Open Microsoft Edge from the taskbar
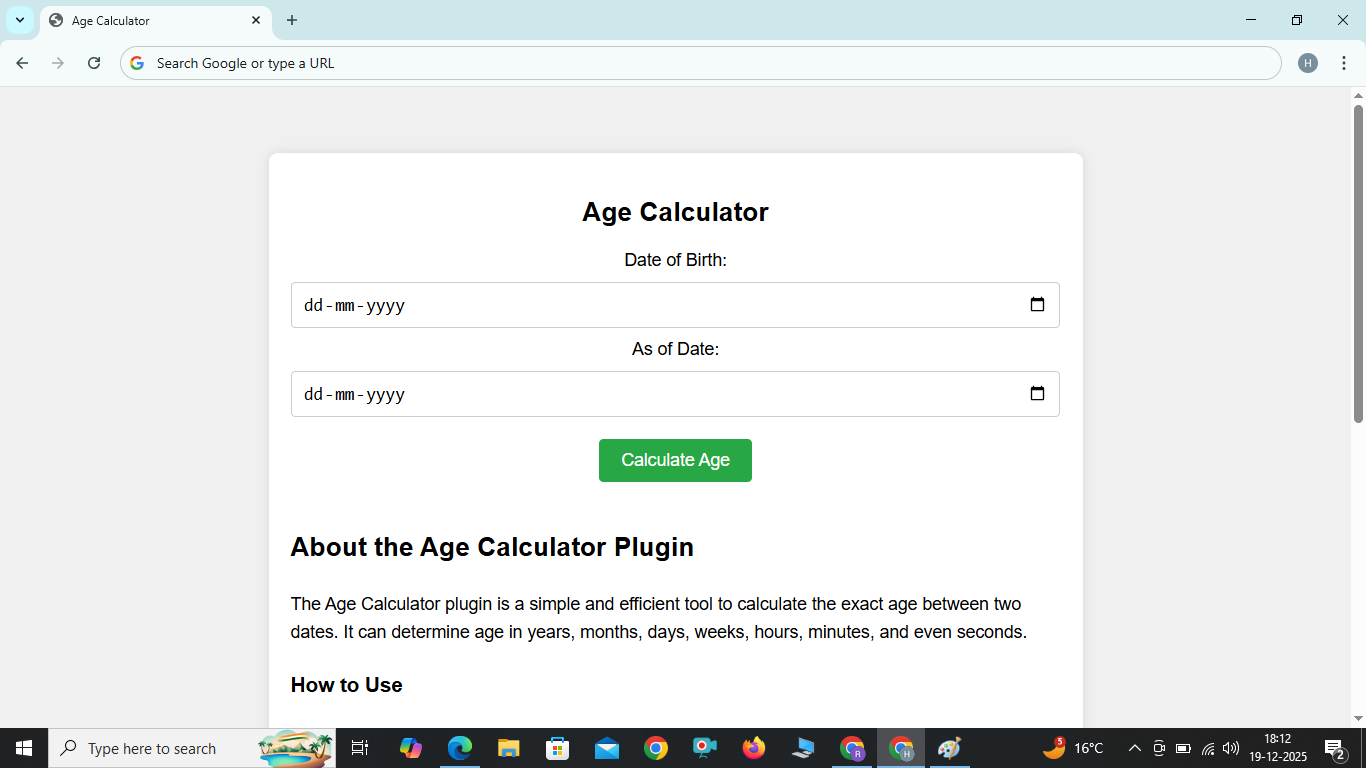 tap(459, 748)
